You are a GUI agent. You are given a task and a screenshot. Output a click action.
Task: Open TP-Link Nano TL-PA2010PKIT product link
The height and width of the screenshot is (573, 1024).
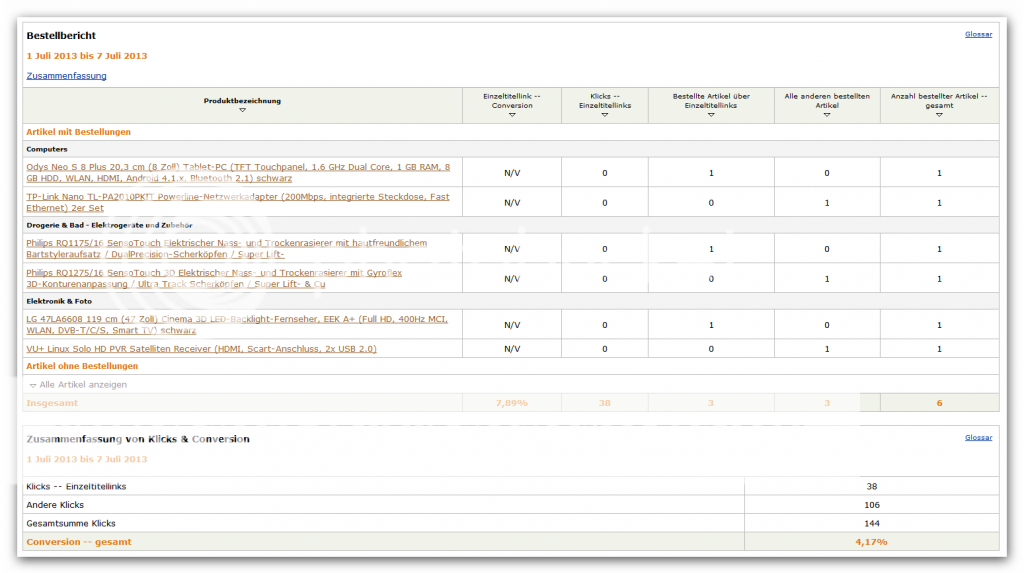pyautogui.click(x=238, y=202)
